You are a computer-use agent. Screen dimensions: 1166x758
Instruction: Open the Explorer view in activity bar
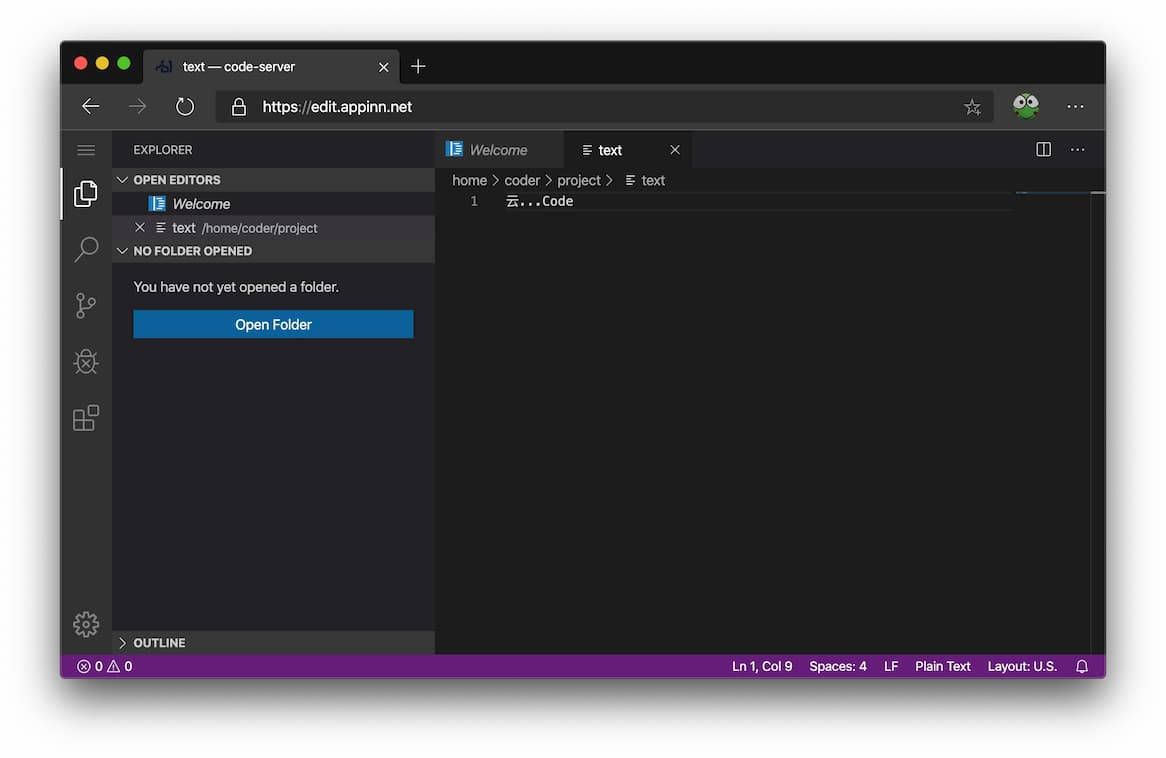coord(86,194)
